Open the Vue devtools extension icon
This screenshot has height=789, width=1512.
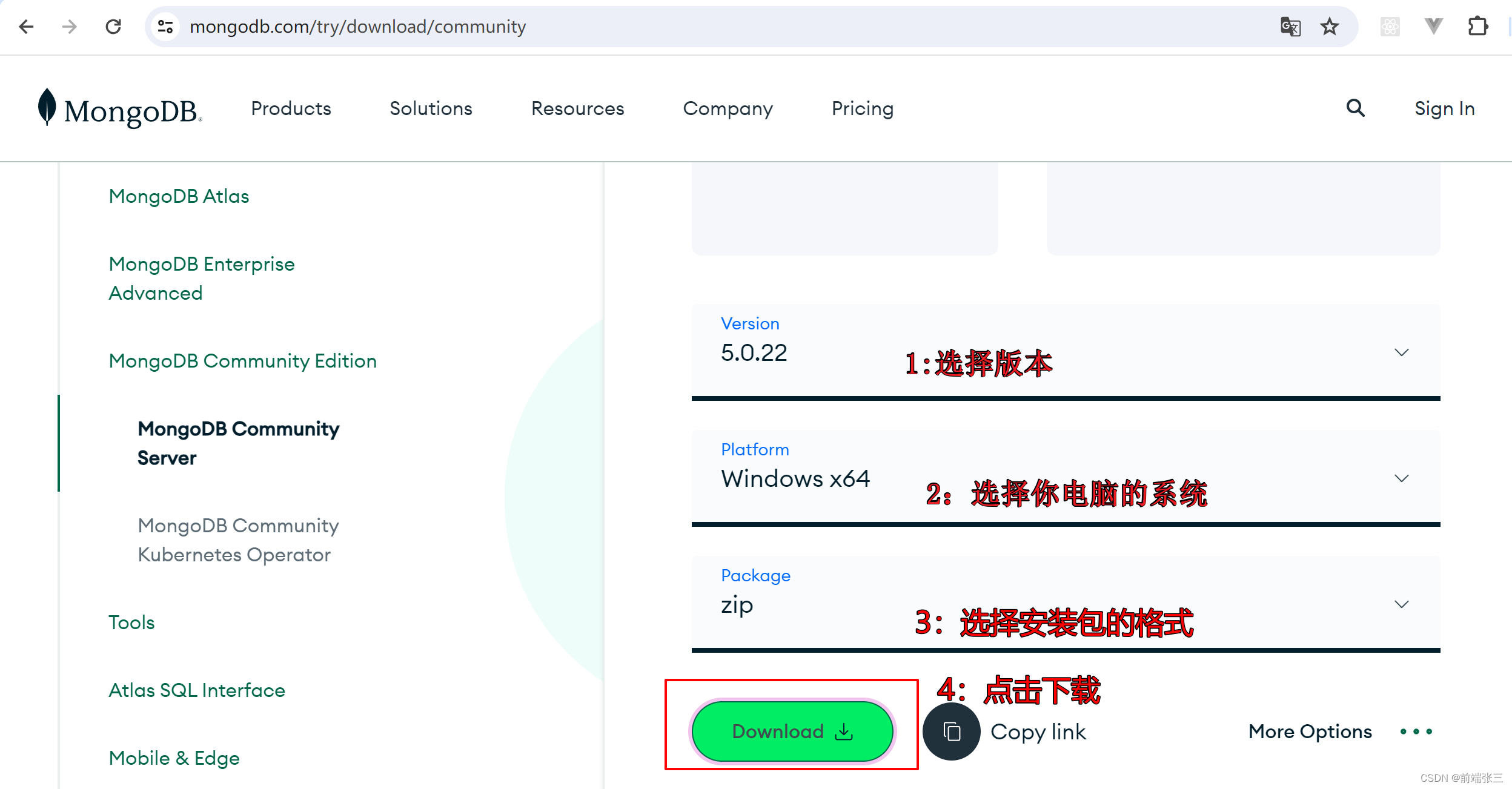coord(1434,27)
